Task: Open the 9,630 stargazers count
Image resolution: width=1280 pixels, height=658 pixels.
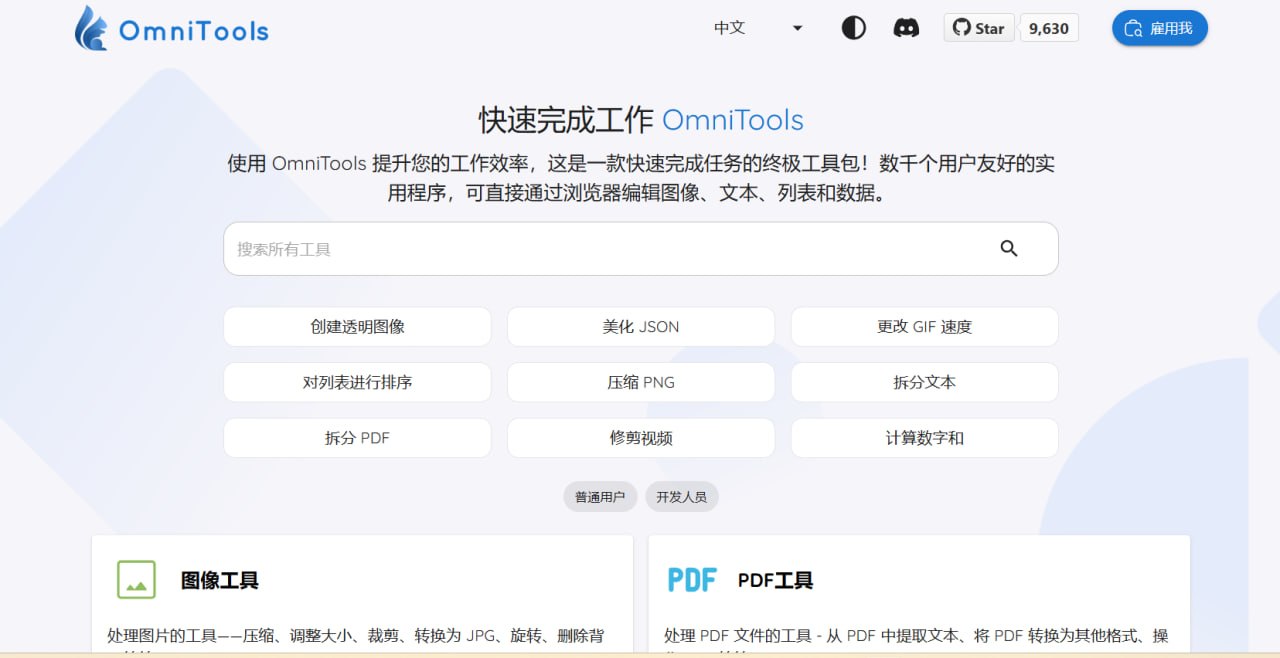Action: pos(1049,28)
